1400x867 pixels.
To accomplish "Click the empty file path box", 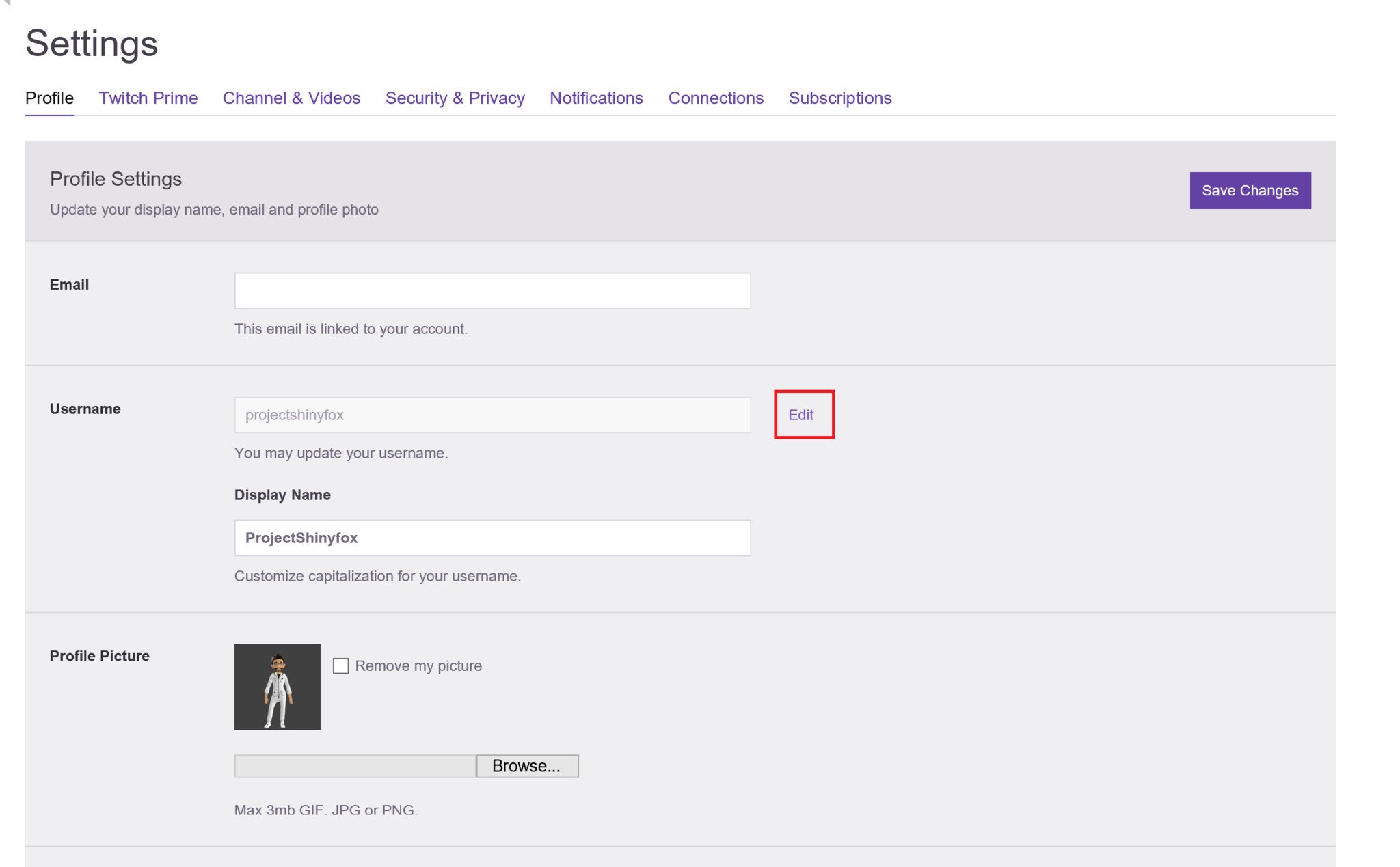I will click(x=355, y=766).
